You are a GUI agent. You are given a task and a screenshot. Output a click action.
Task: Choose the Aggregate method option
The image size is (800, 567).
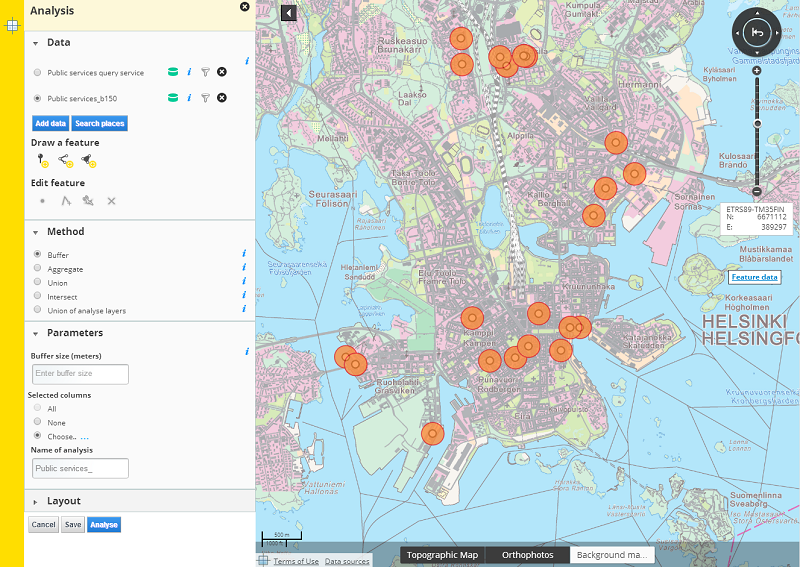click(x=38, y=269)
